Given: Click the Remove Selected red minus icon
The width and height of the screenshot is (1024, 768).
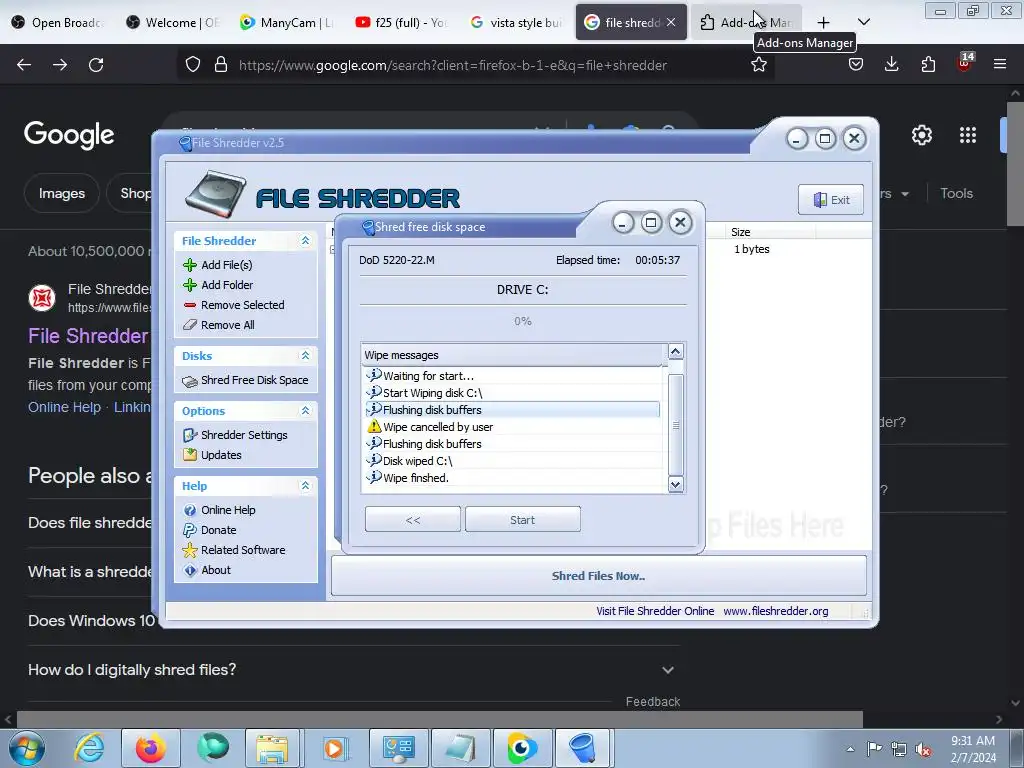Looking at the screenshot, I should click(190, 305).
